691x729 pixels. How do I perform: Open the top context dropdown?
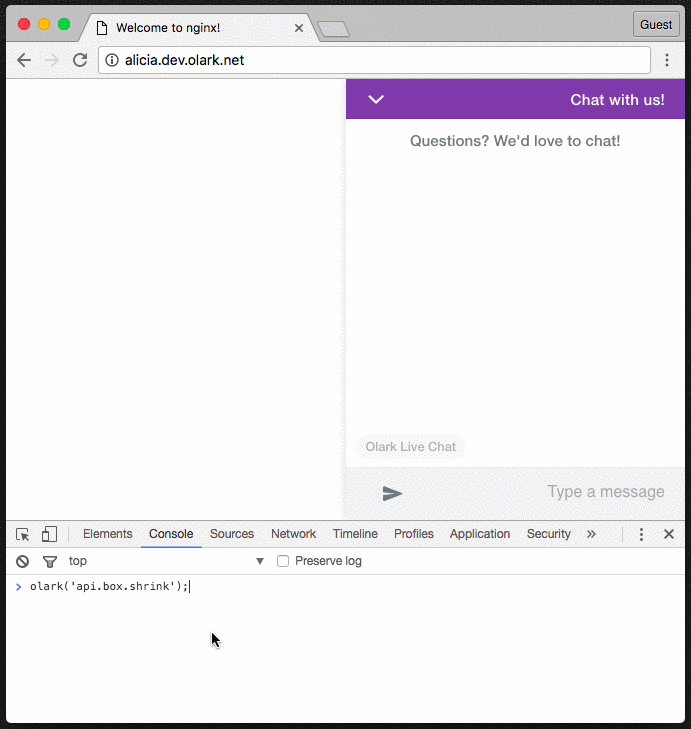165,561
